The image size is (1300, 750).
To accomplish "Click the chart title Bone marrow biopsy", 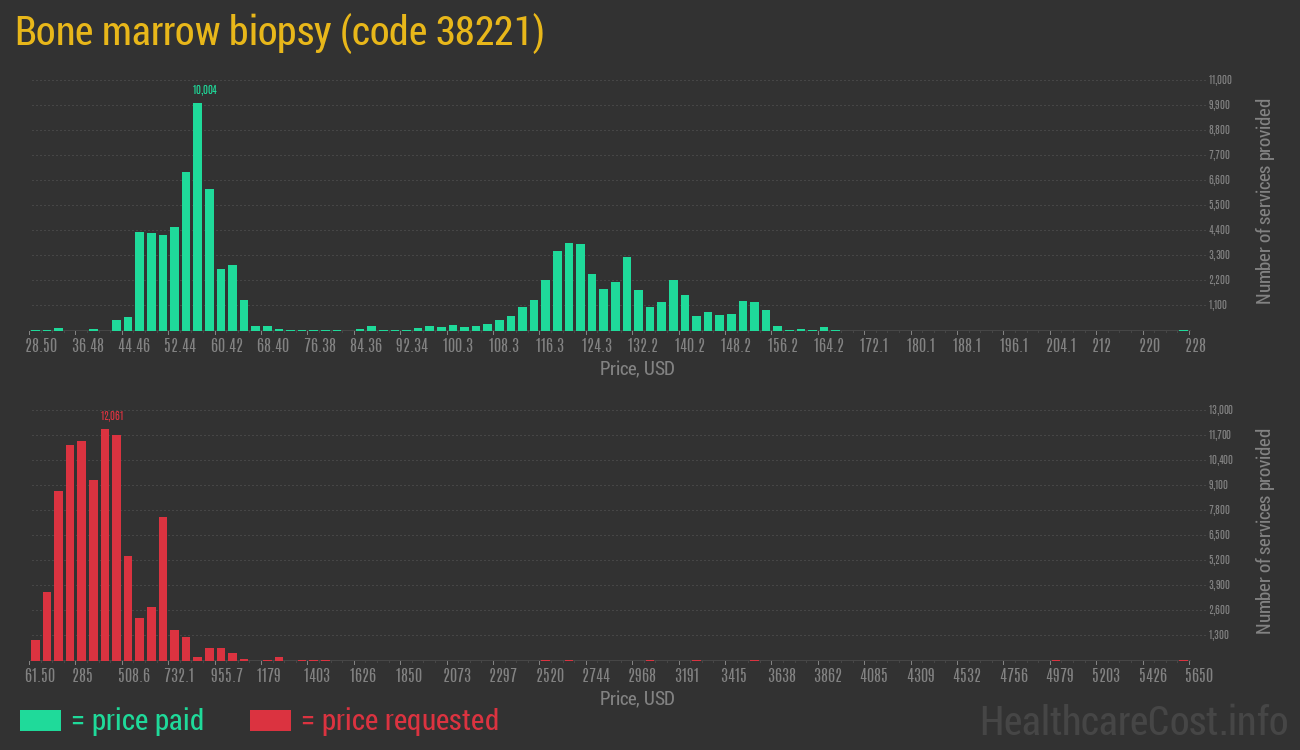I will [x=280, y=32].
